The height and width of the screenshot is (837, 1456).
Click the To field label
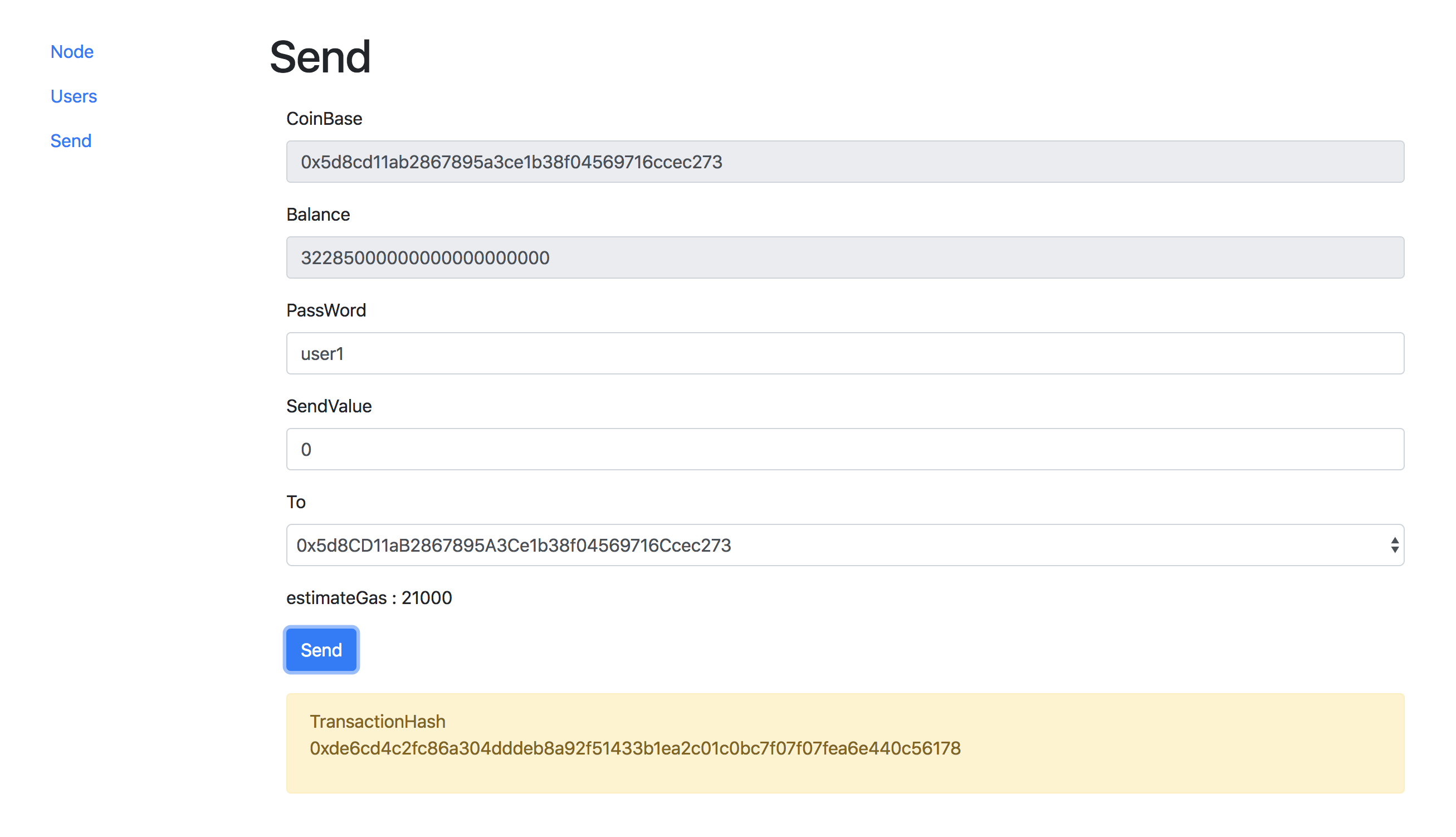(x=296, y=503)
